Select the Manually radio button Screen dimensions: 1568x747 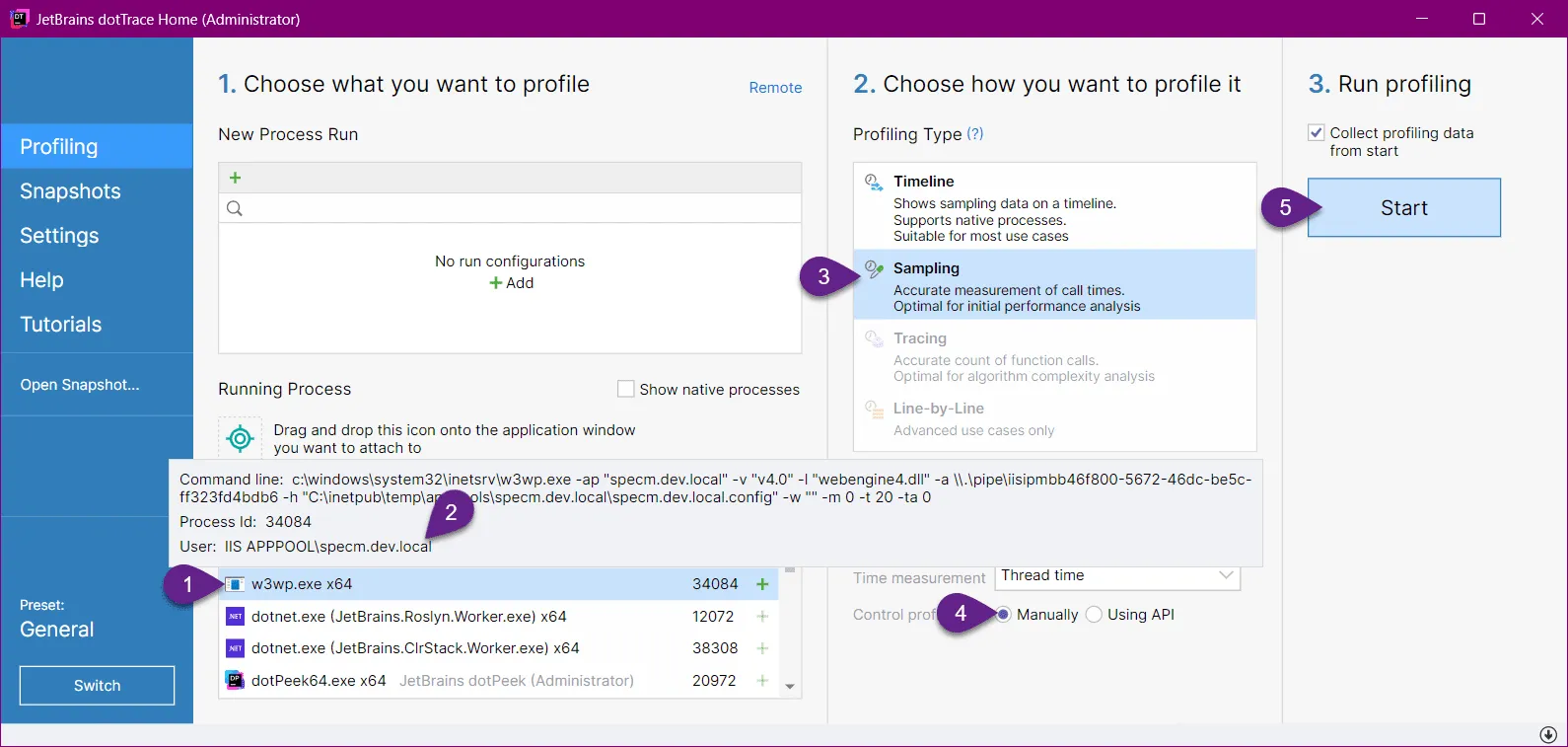point(1003,615)
